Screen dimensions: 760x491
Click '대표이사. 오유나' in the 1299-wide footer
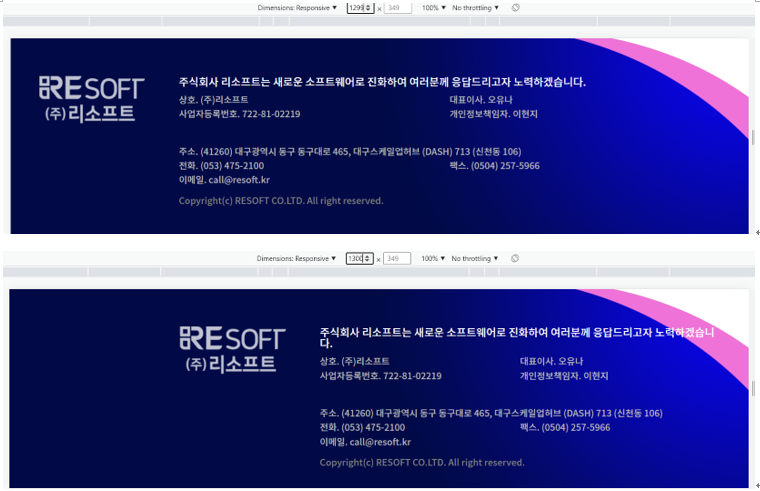click(x=481, y=100)
